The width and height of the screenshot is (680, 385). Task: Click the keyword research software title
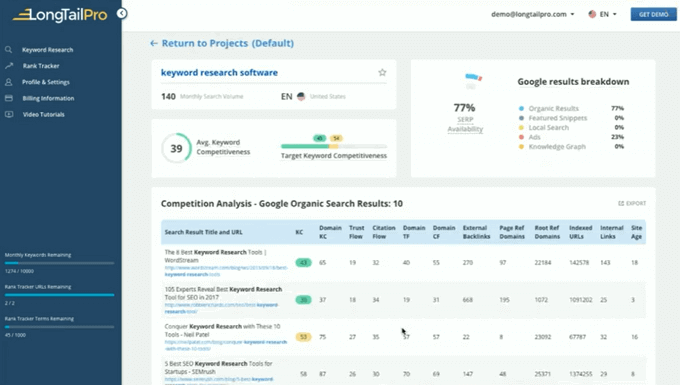point(219,72)
